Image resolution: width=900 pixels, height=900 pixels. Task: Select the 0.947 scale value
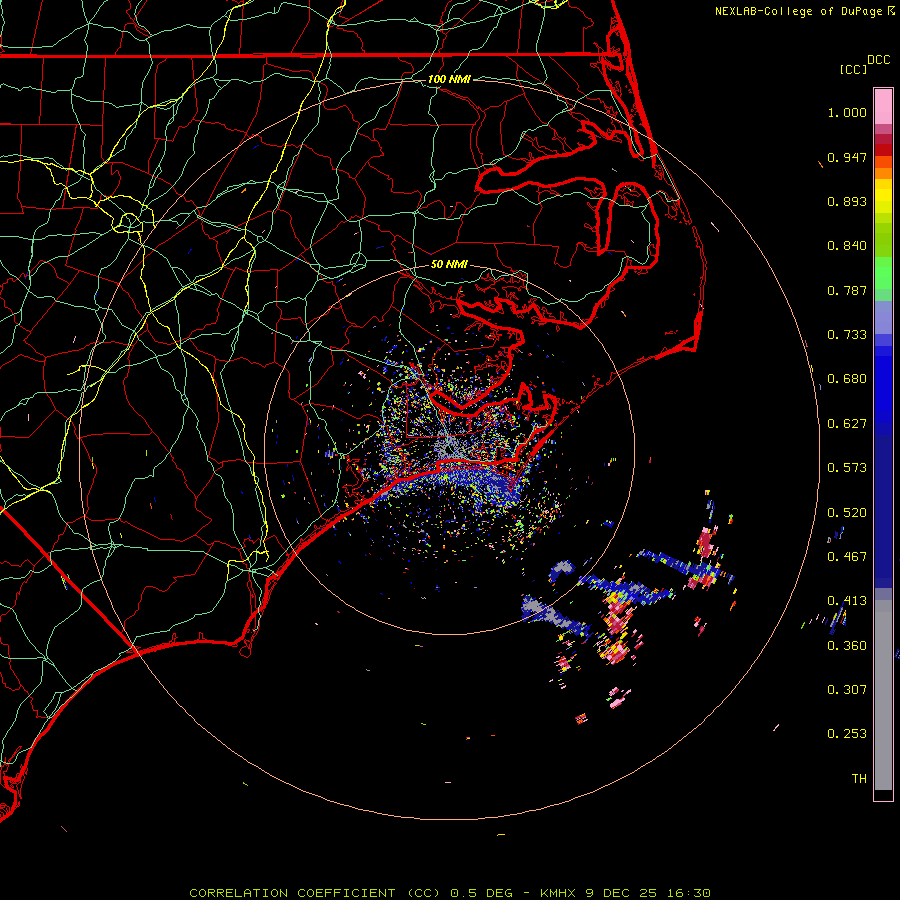[847, 157]
